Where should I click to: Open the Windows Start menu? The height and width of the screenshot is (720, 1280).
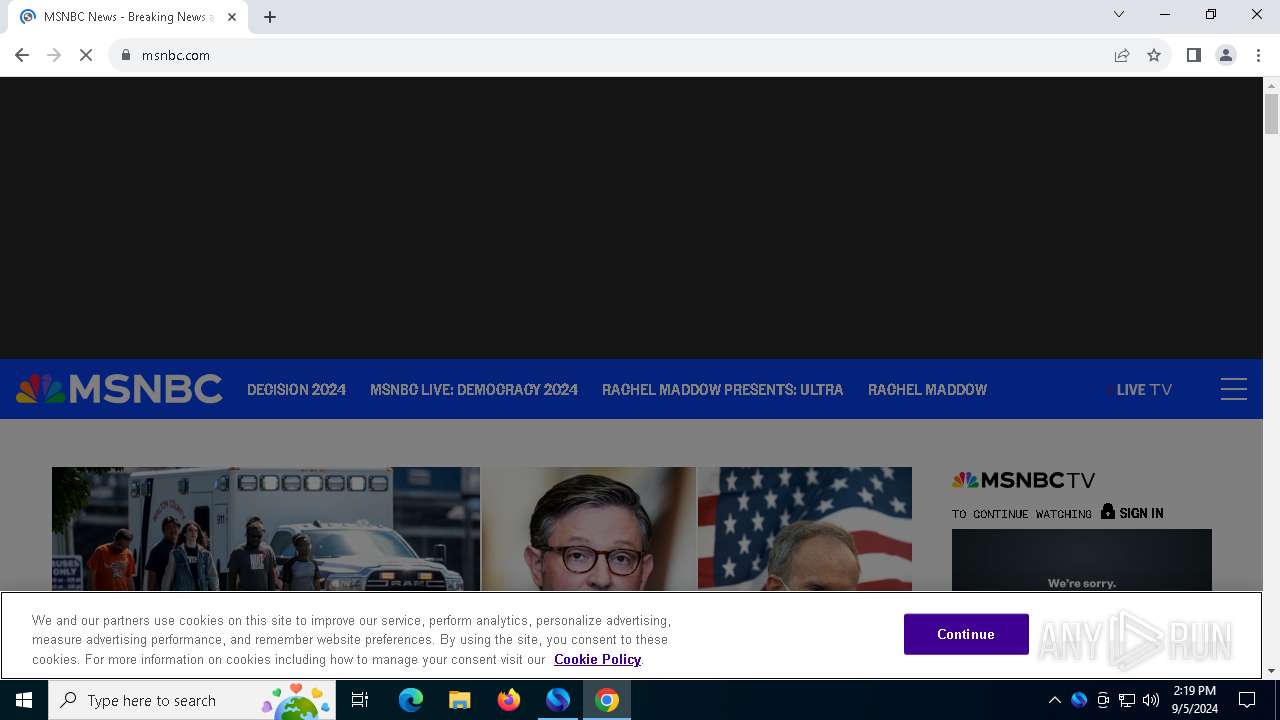pos(24,700)
